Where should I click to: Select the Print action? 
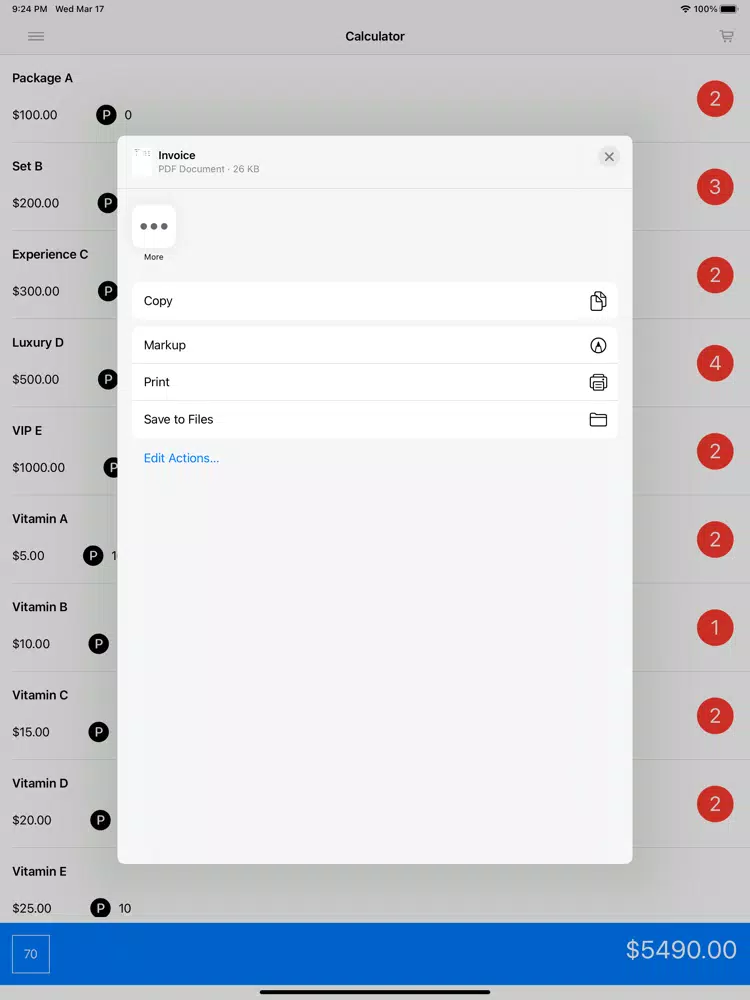(x=374, y=382)
